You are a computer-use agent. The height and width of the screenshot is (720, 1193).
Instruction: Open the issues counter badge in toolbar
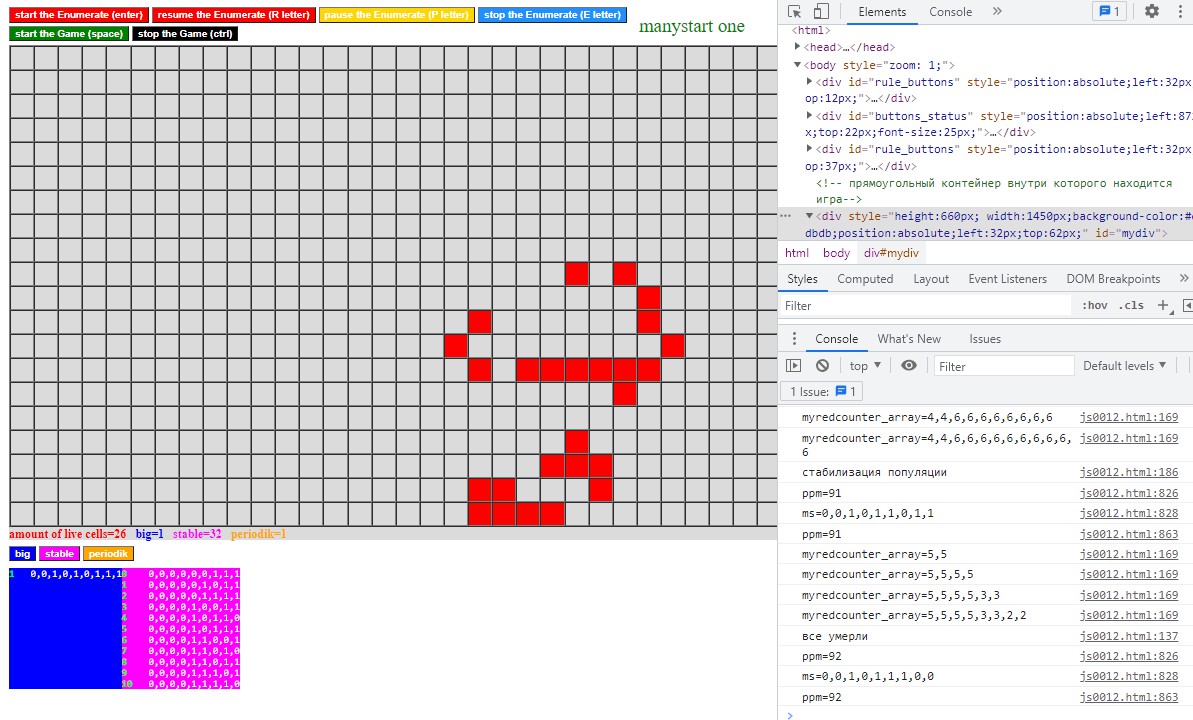click(x=1109, y=11)
